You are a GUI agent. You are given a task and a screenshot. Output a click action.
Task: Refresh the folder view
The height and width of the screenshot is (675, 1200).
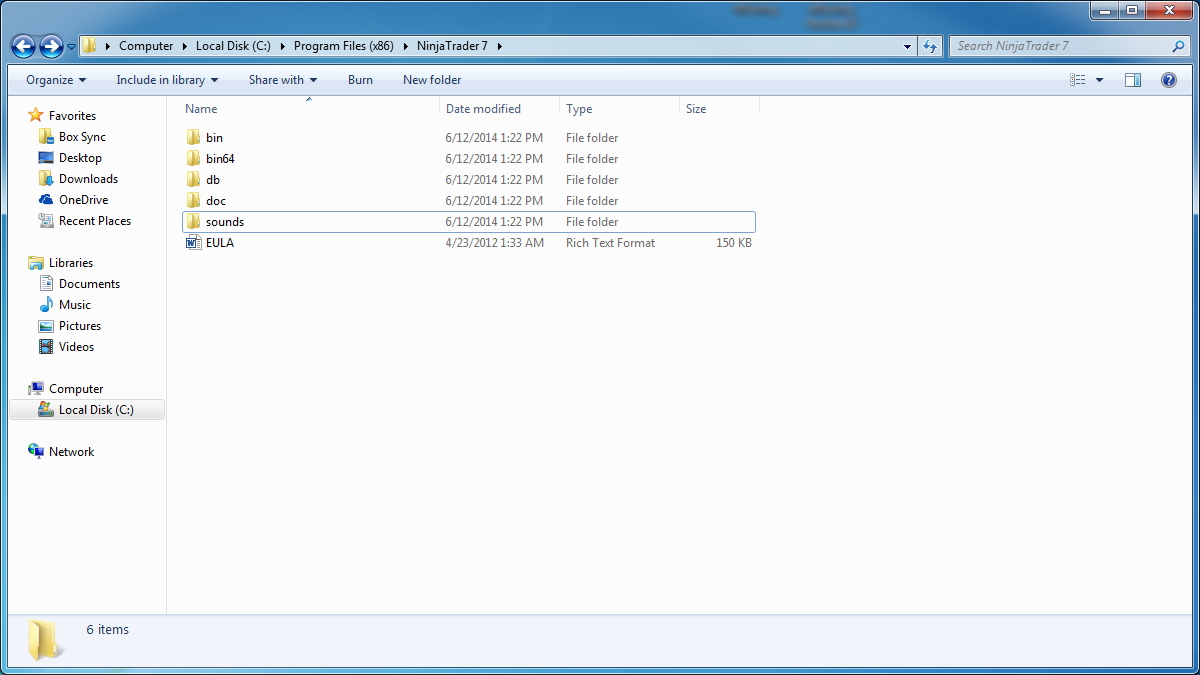[x=930, y=46]
